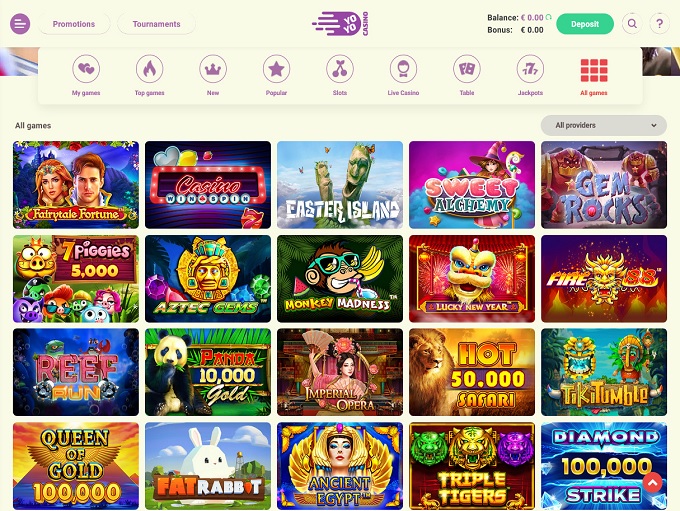680x511 pixels.
Task: Open the help question mark icon
Action: (x=660, y=24)
